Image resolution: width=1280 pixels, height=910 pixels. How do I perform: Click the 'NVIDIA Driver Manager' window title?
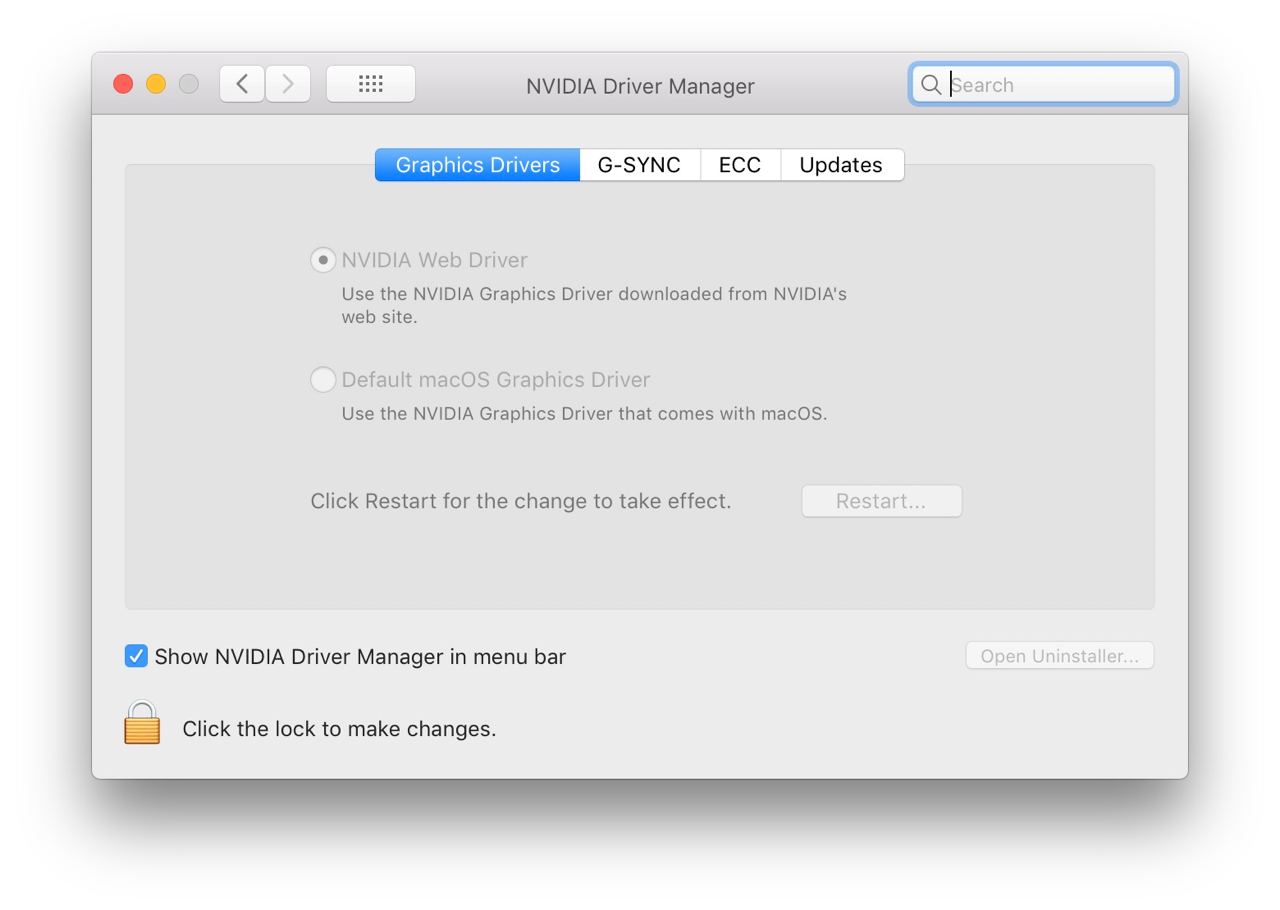coord(640,86)
